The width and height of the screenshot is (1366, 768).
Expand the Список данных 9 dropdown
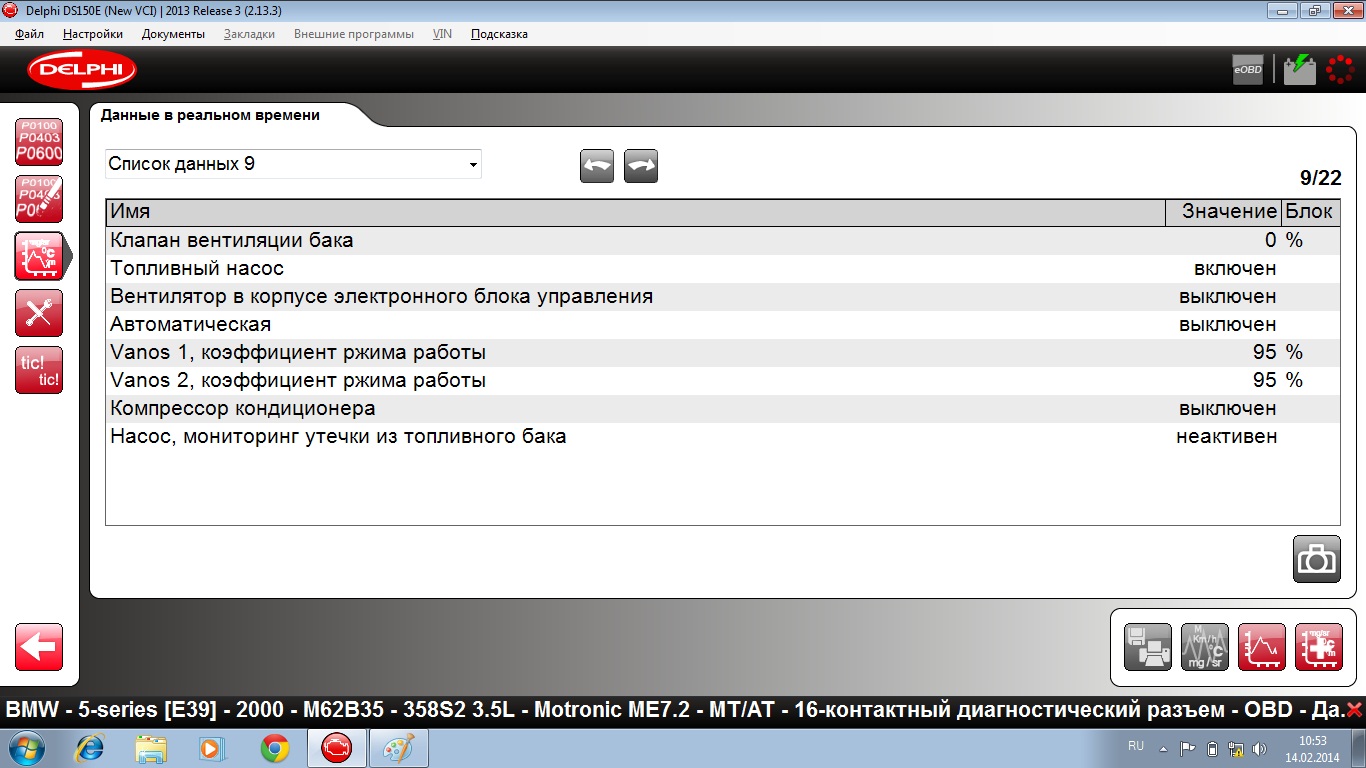[x=293, y=164]
